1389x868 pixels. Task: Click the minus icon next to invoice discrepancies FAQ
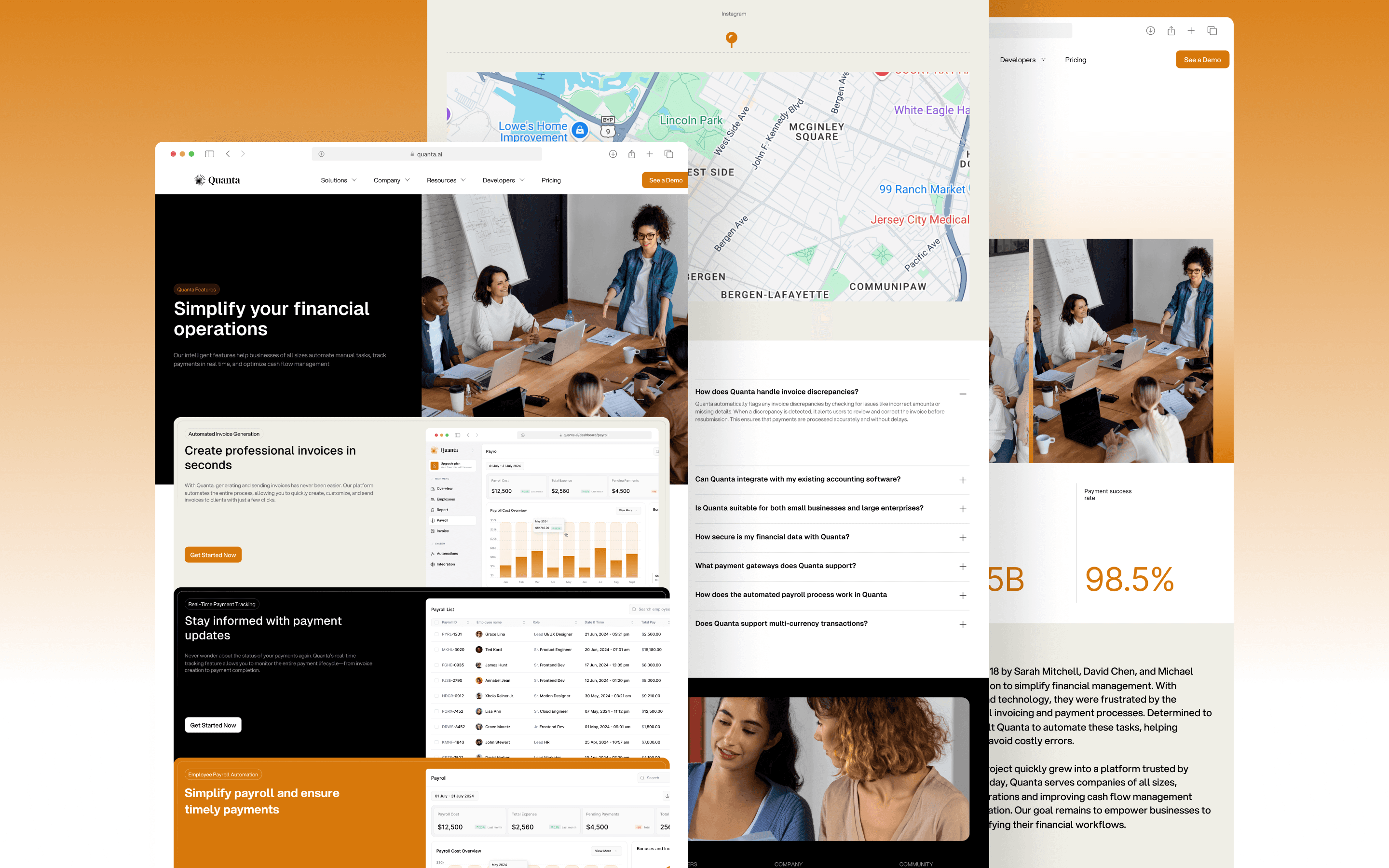(963, 392)
